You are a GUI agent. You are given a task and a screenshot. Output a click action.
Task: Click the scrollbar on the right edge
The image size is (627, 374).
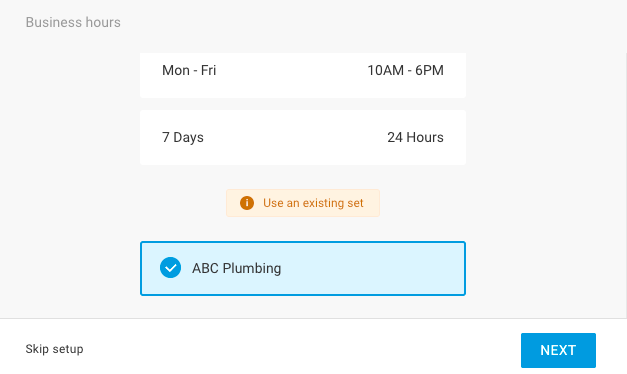point(625,184)
